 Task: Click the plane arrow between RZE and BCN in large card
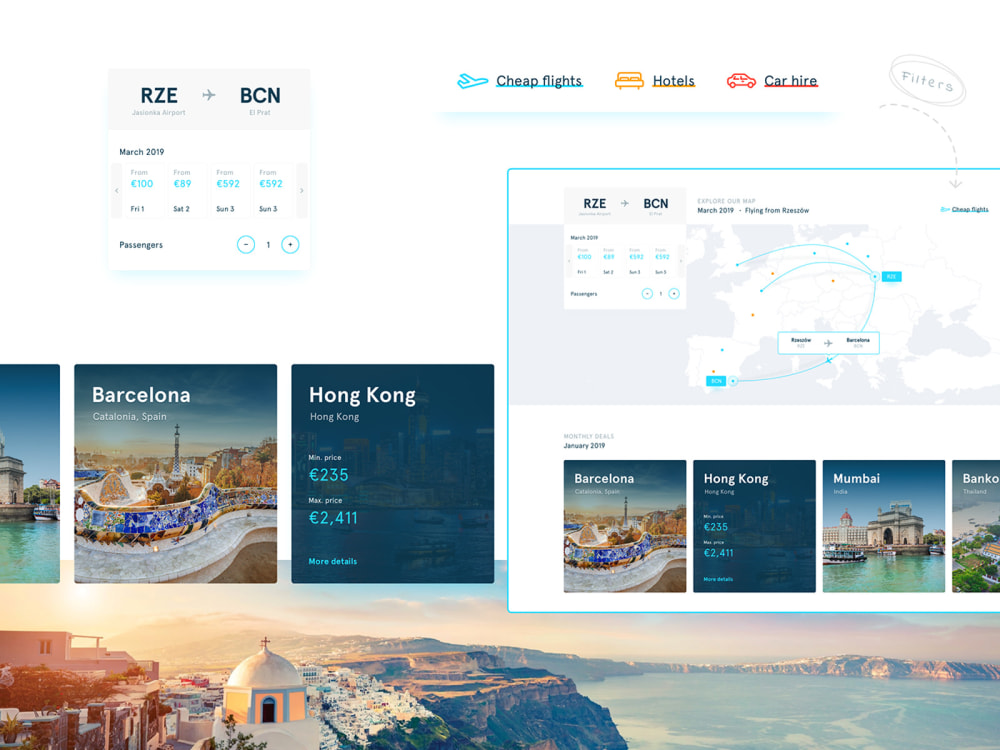pos(209,95)
